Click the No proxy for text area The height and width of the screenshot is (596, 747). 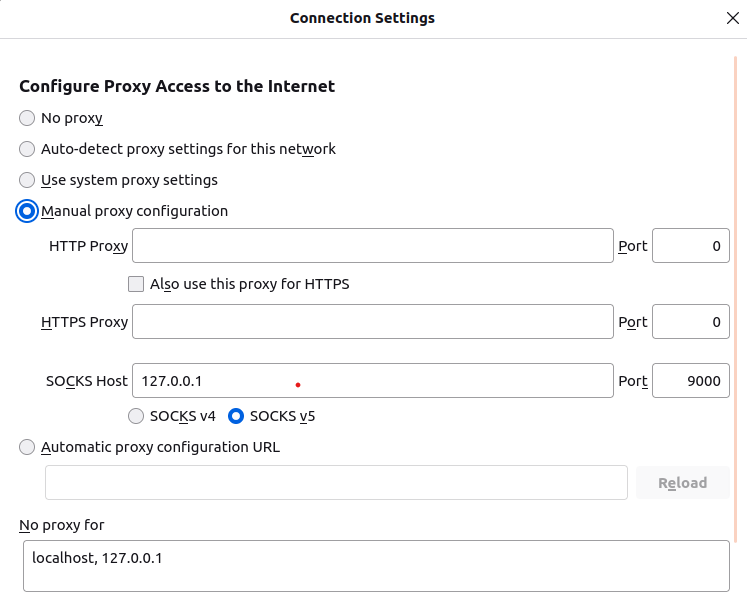pyautogui.click(x=376, y=566)
